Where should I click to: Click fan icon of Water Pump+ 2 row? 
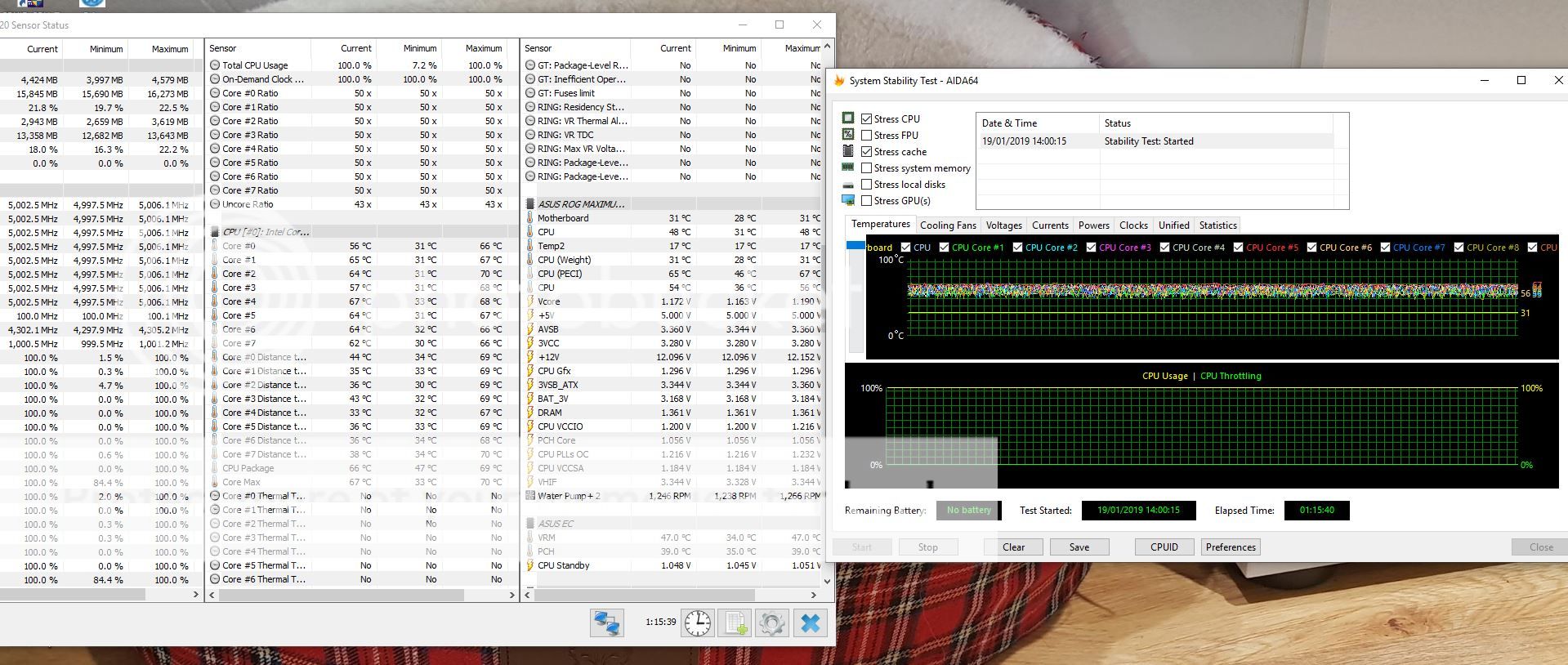530,496
